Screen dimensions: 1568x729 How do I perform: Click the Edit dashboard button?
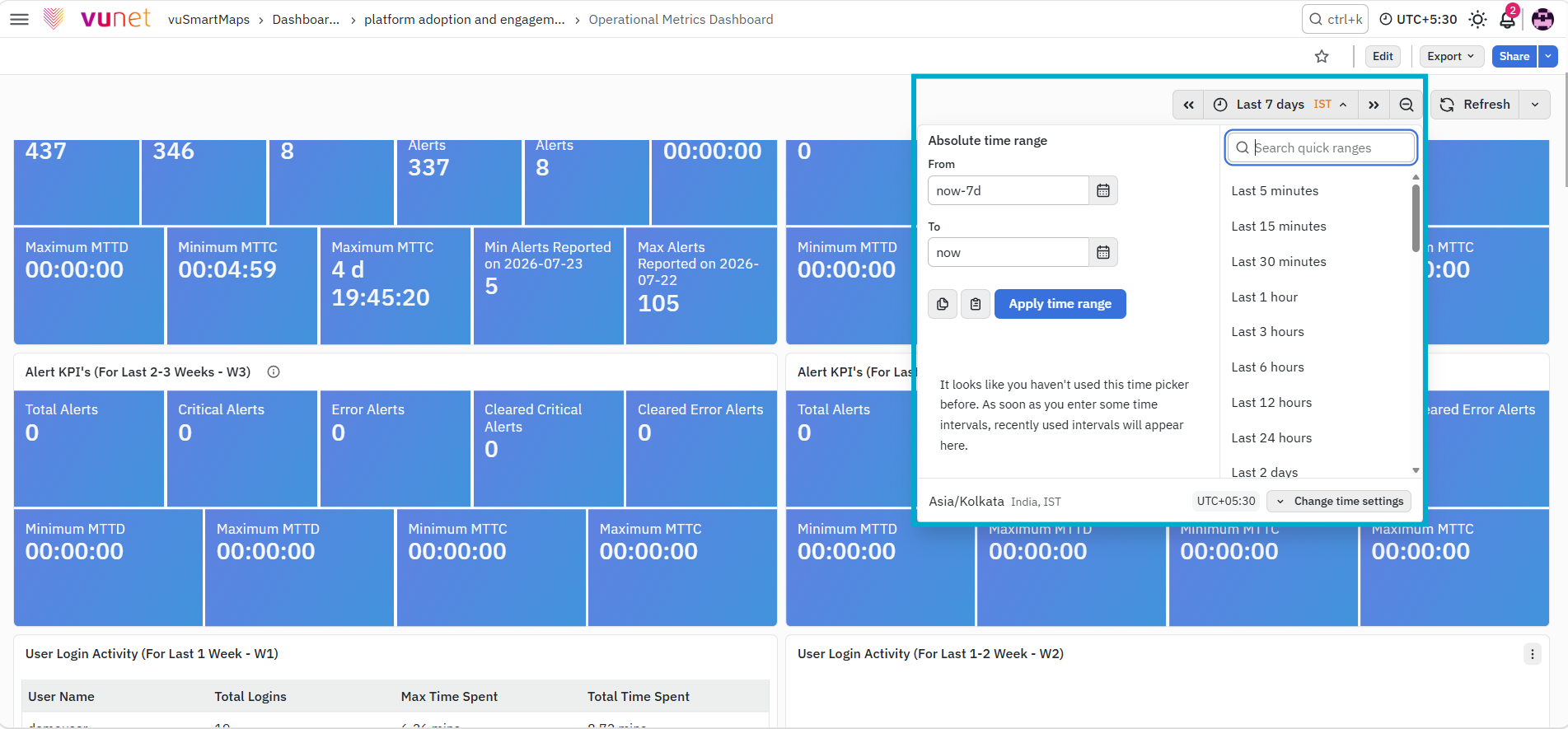(1383, 56)
